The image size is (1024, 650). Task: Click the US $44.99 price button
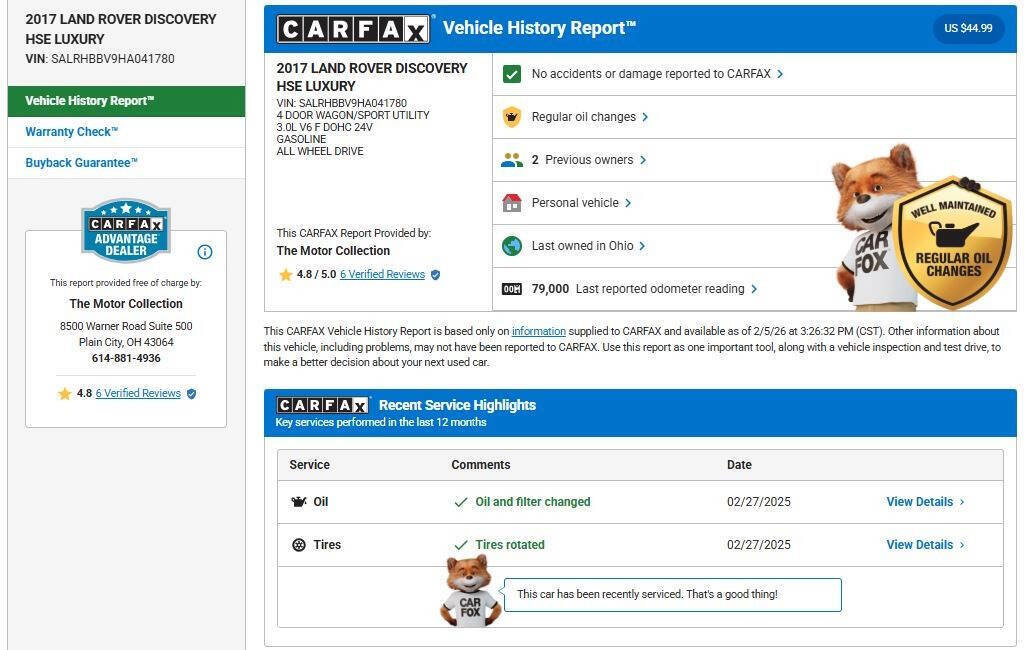(x=968, y=28)
